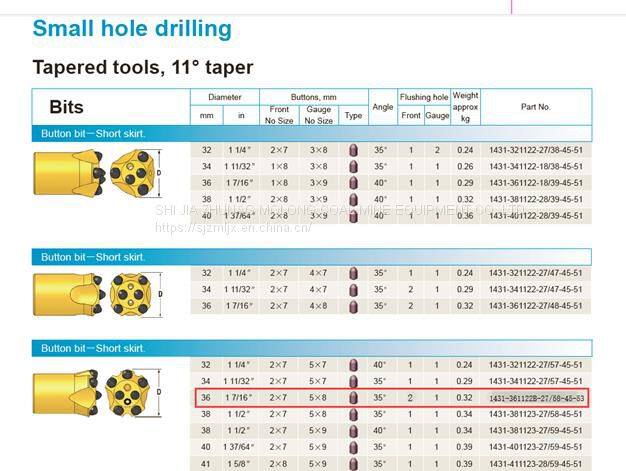Click type icon in row 1431-381122-27/59-45-51
Image resolution: width=626 pixels, height=471 pixels.
click(x=353, y=431)
